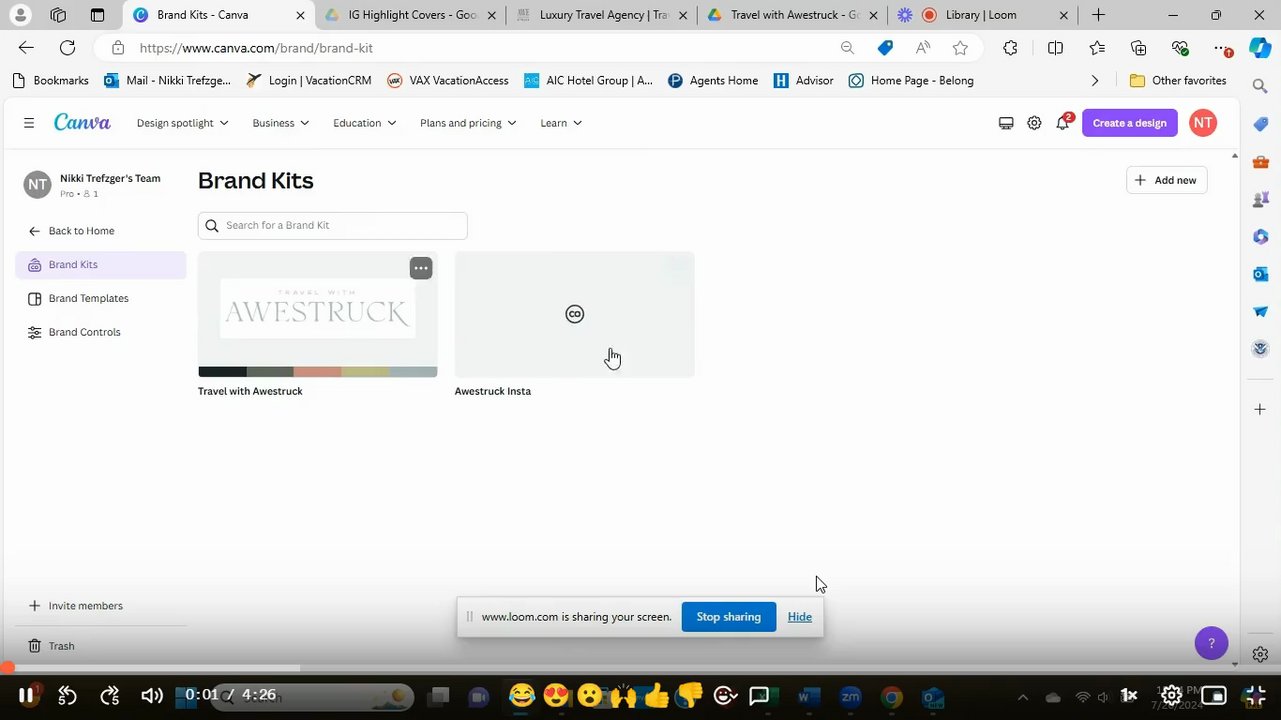Open the Tools briefcase in Edge sidebar

tap(1260, 162)
